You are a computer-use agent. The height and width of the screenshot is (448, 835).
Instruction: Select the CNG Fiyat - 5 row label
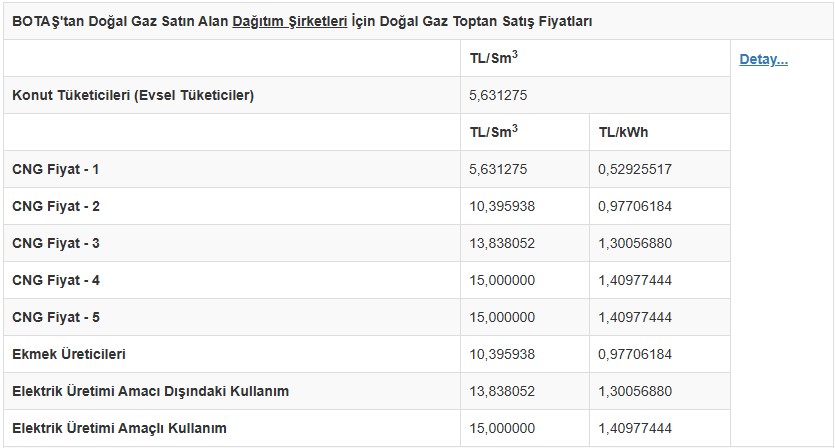(x=55, y=317)
